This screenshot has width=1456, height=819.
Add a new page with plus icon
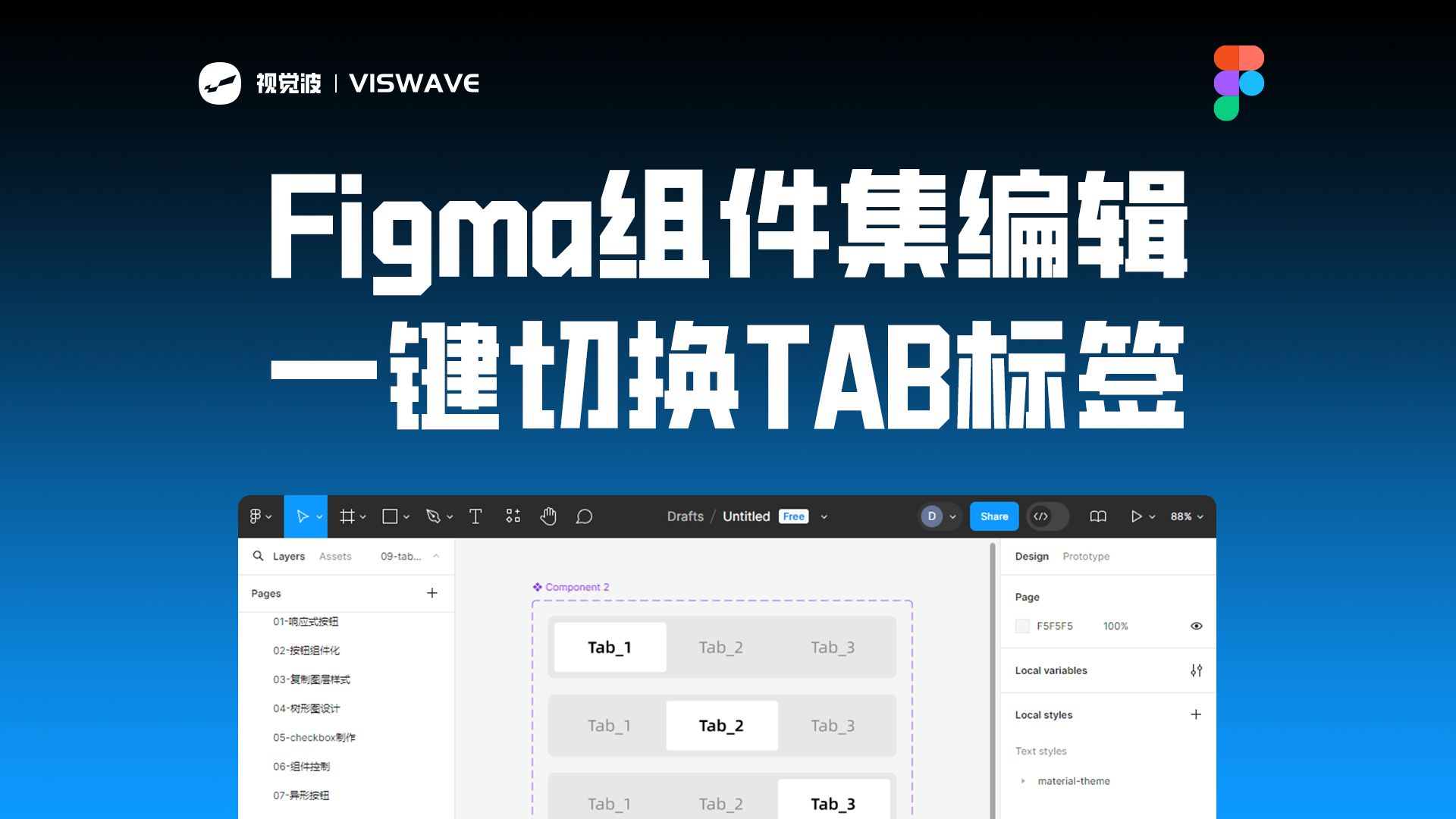(x=432, y=593)
